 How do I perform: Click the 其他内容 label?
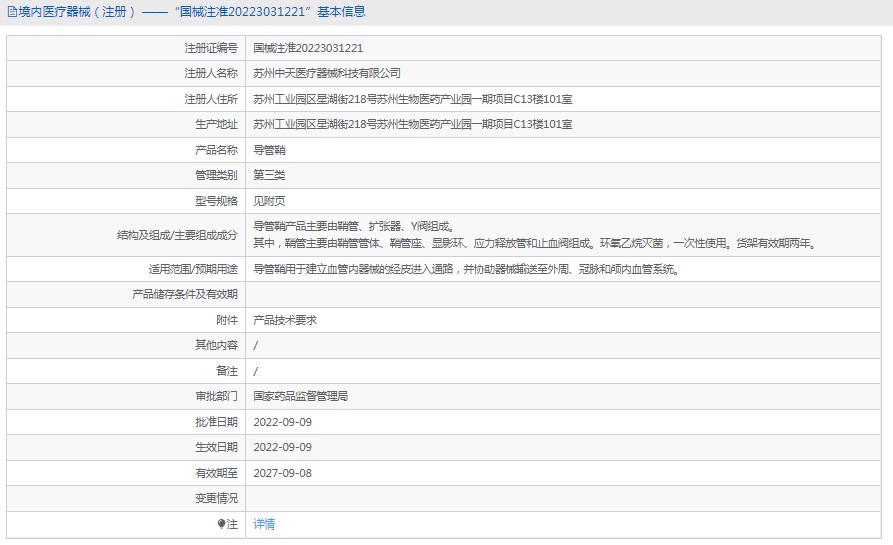pos(216,345)
